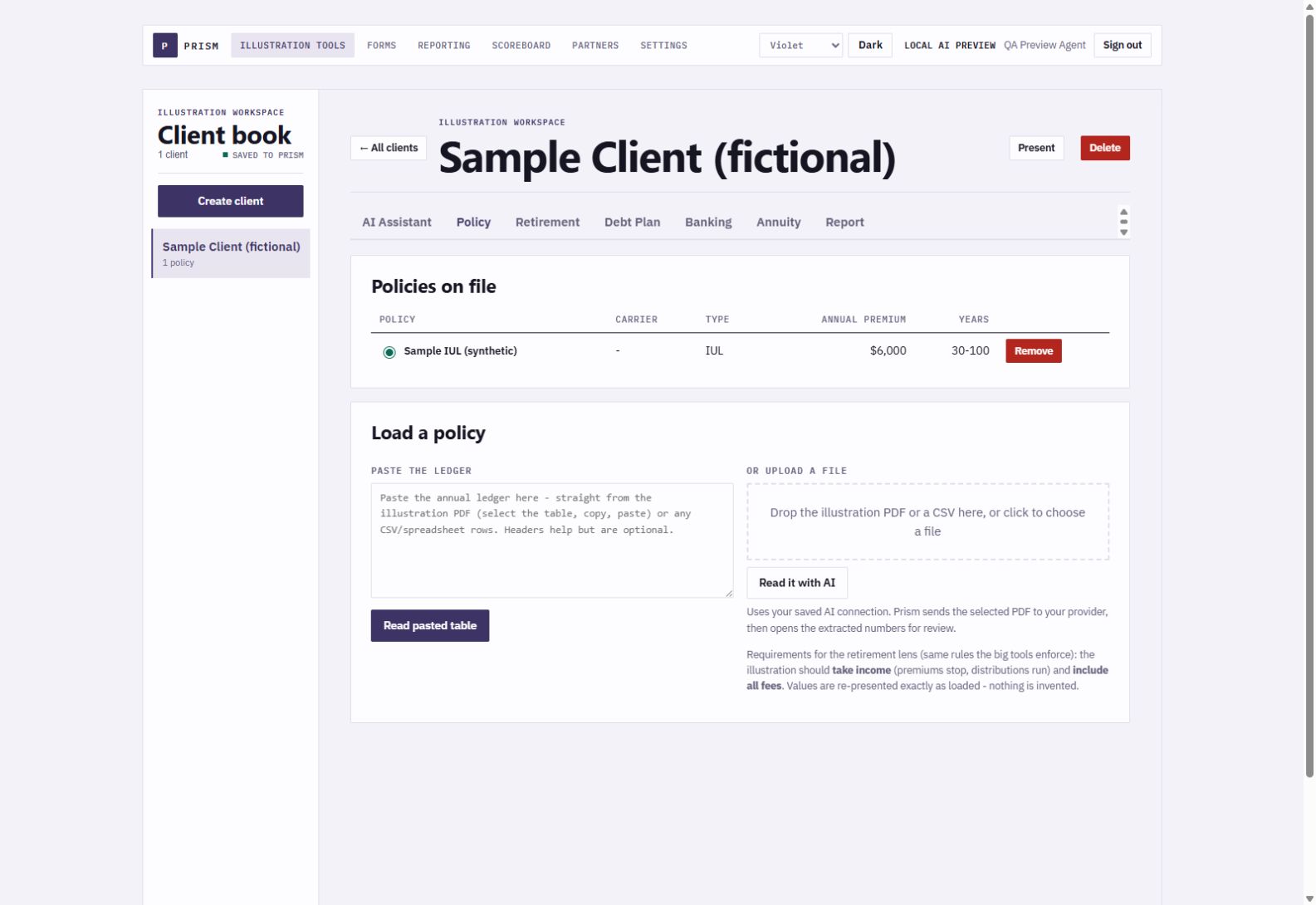This screenshot has height=905, width=1316.
Task: Click the 30-100 years value
Action: coord(970,351)
